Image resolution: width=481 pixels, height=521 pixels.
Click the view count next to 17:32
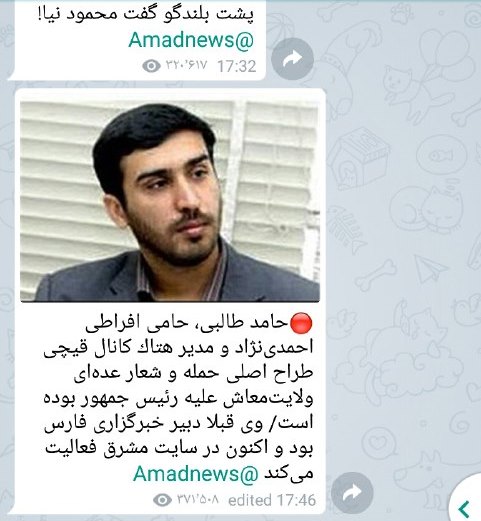pos(187,65)
